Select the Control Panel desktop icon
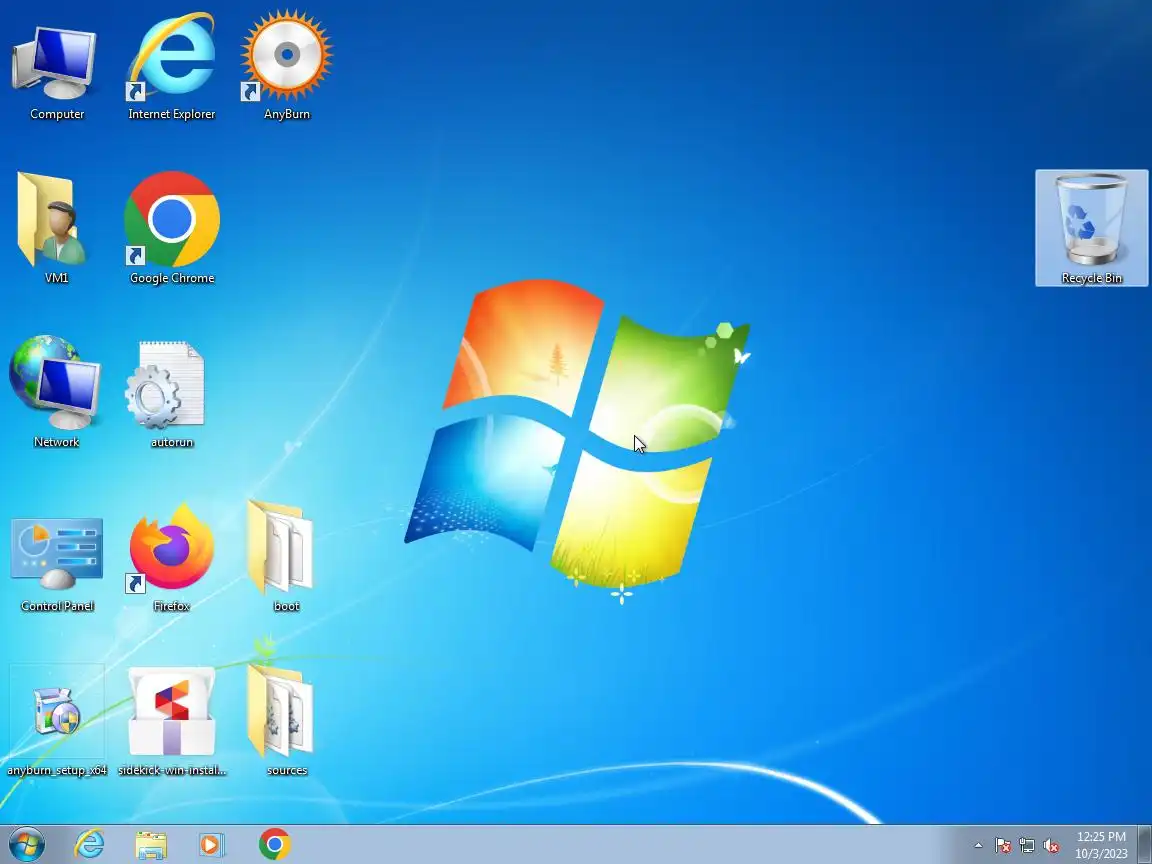Screen dimensions: 1152x864 [57, 564]
